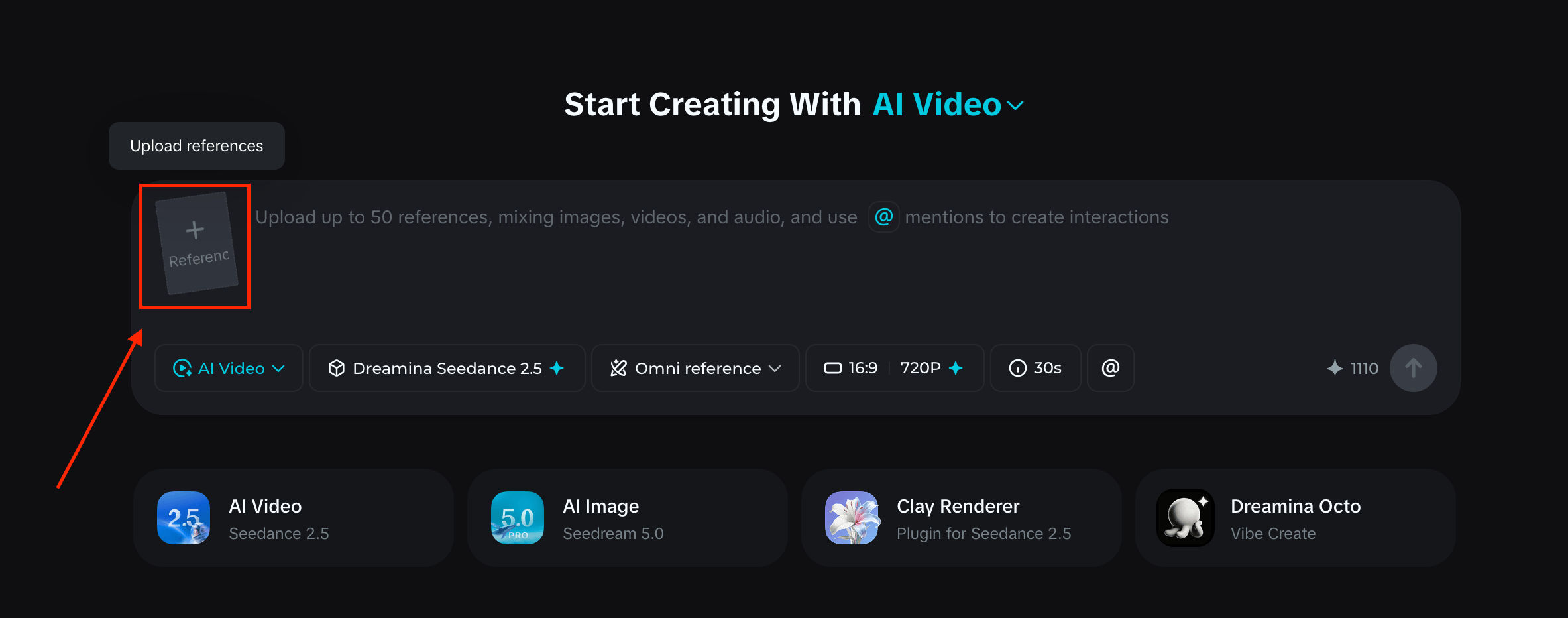
Task: Expand the AI Video heading chevron
Action: 1015,105
